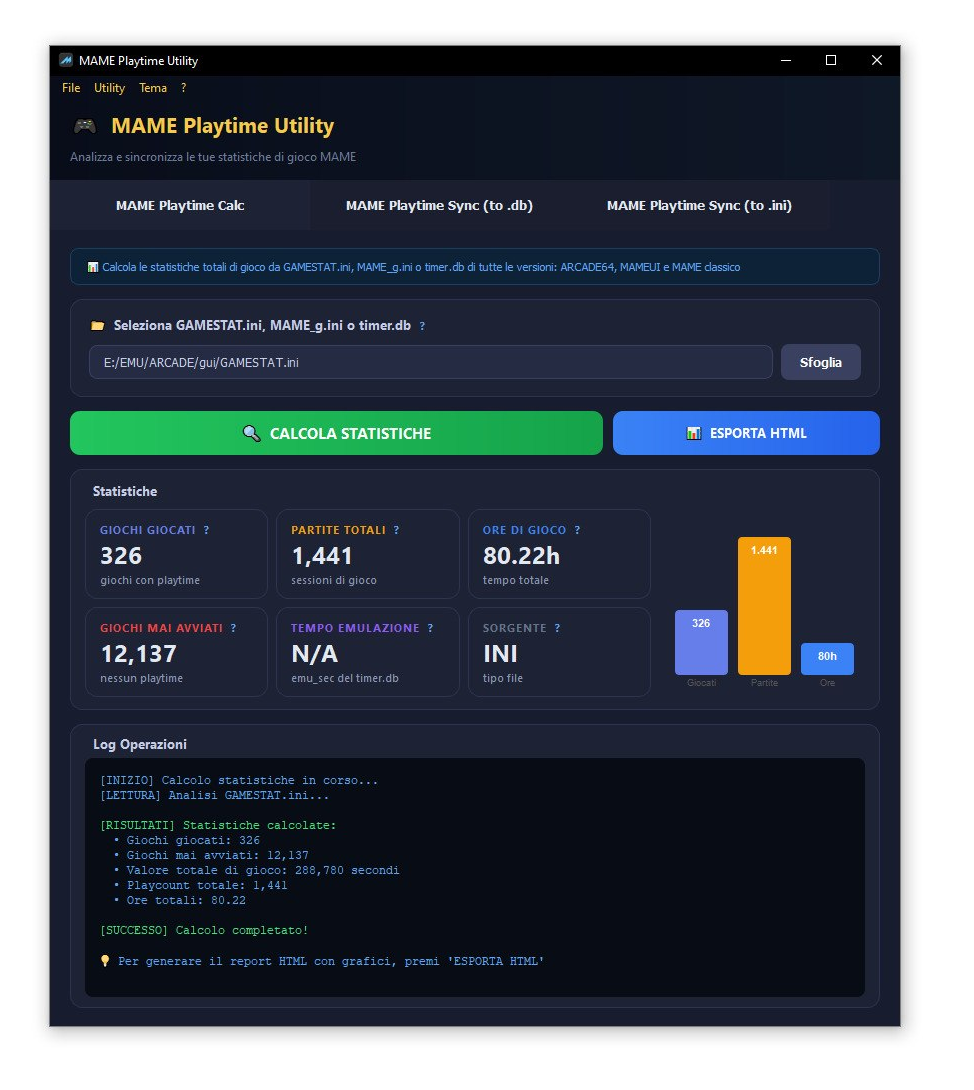Click 'Valore totale di gioco: 288,780 secondi' line
The image size is (974, 1090).
262,870
